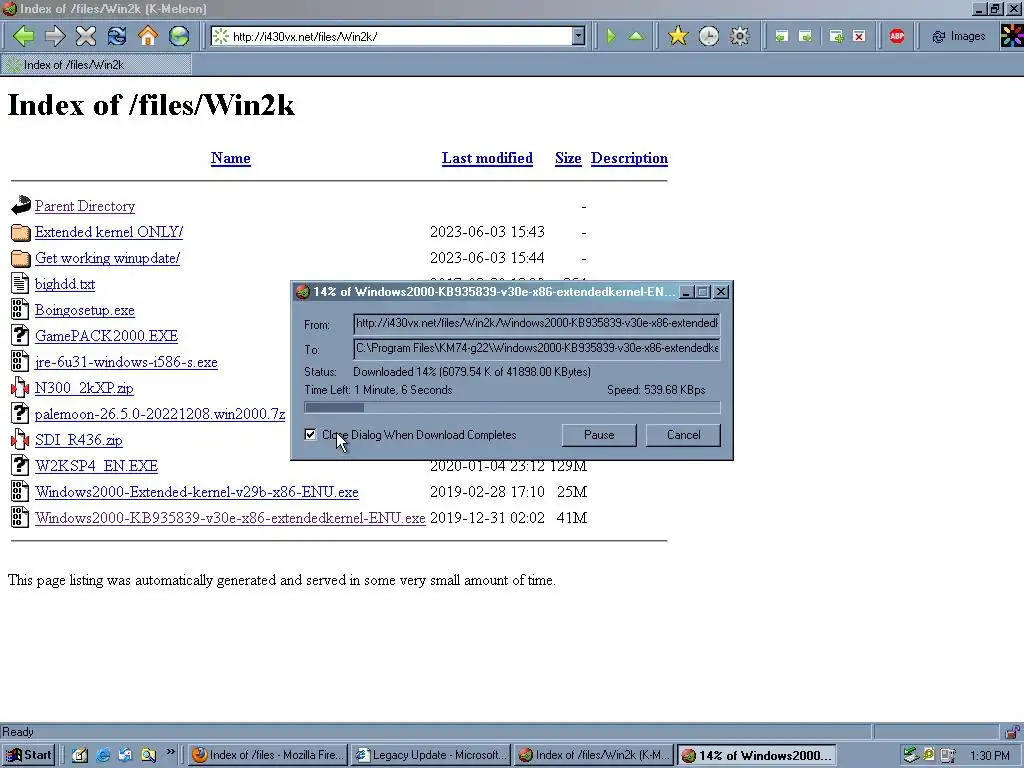
Task: Close current tab with red X icon
Action: point(859,37)
